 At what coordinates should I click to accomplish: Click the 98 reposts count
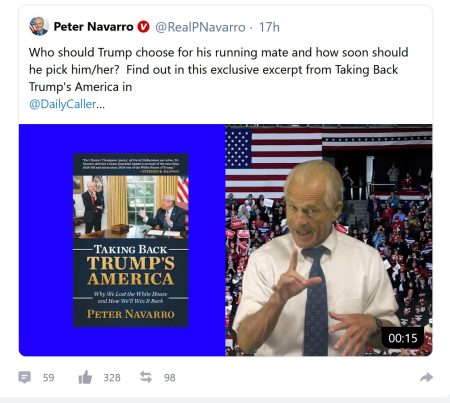[x=170, y=378]
